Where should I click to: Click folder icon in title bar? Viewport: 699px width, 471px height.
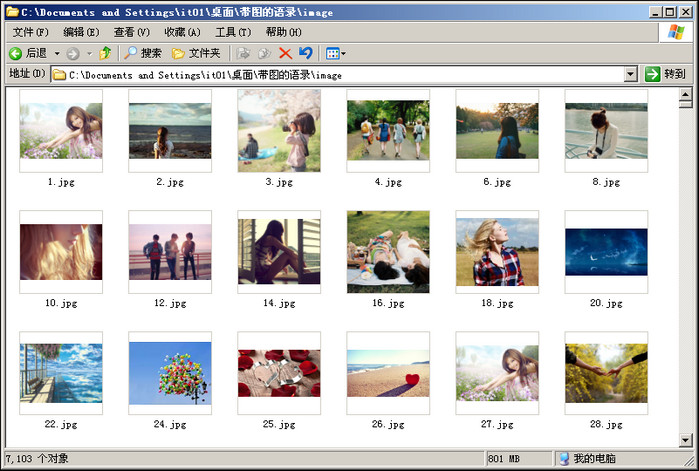click(12, 12)
